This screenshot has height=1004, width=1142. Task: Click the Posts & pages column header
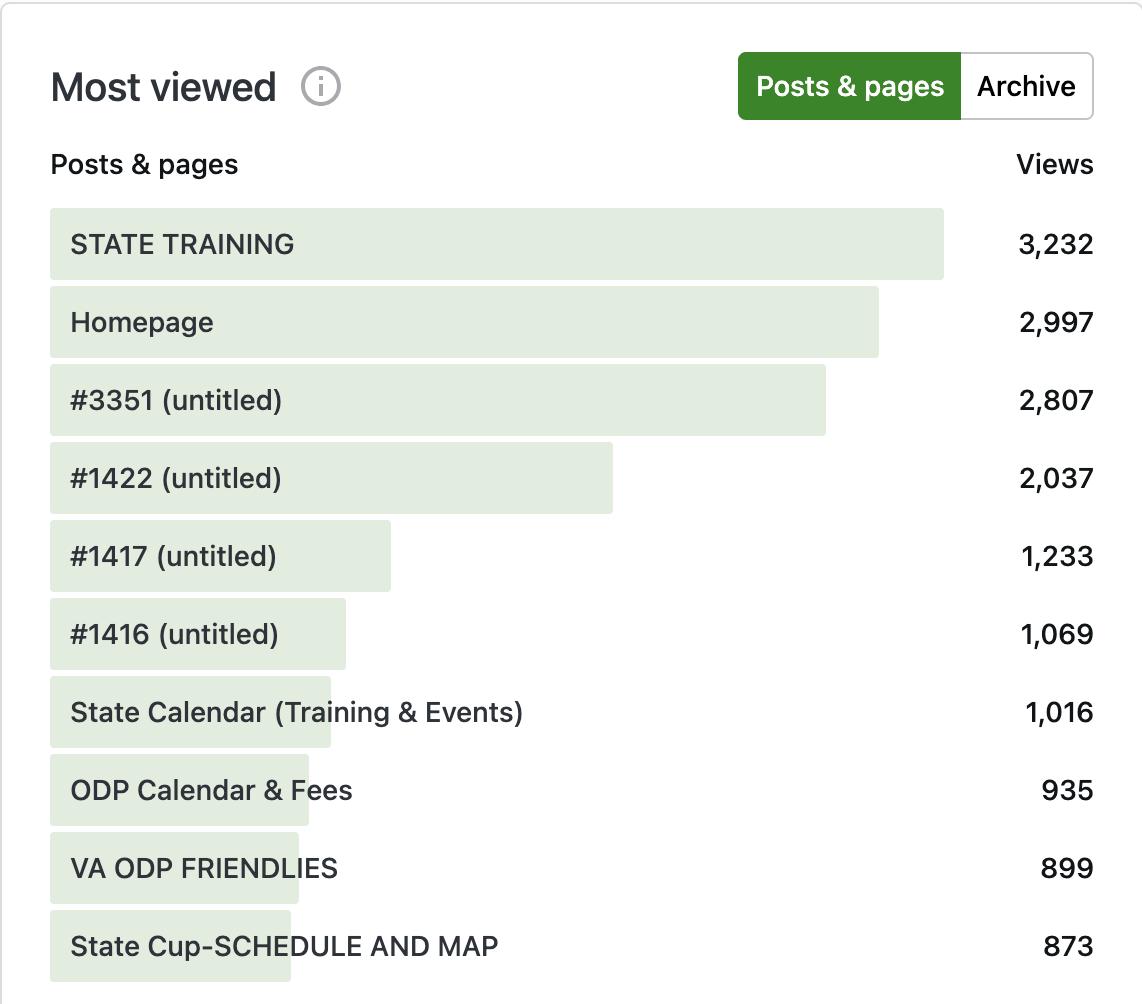(144, 164)
